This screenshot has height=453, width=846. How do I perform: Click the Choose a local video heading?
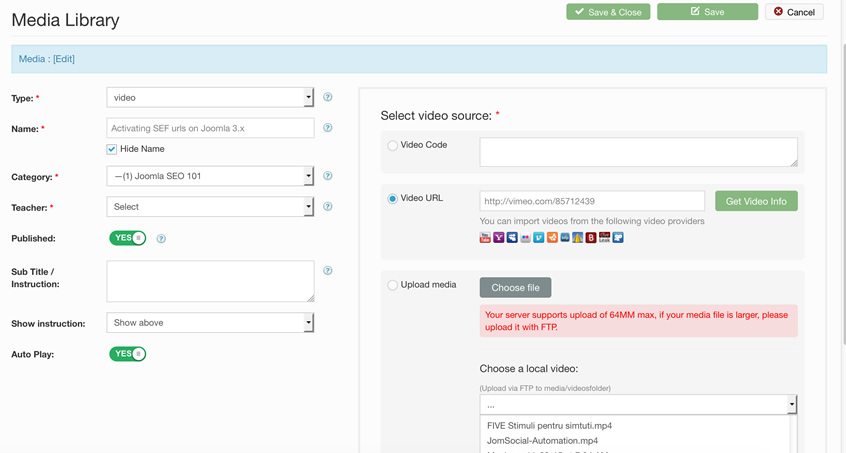[x=529, y=369]
